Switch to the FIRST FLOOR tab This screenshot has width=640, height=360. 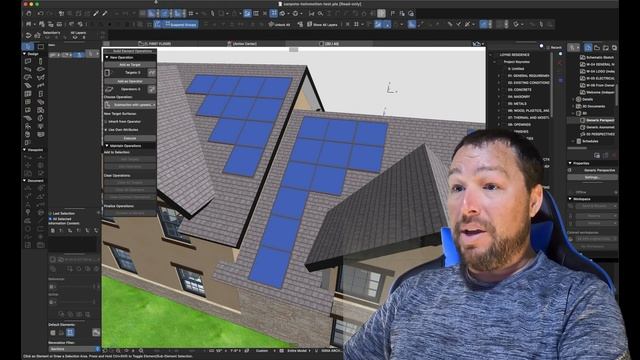point(155,43)
